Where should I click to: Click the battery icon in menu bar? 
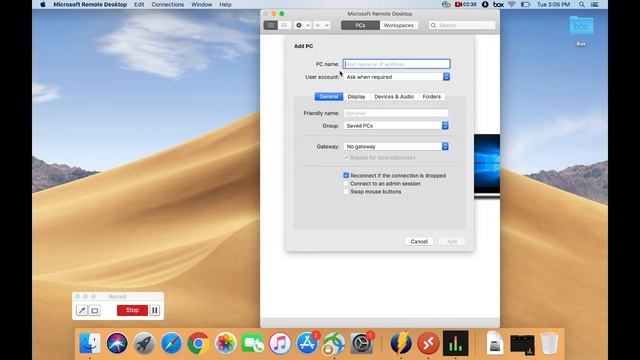click(526, 4)
